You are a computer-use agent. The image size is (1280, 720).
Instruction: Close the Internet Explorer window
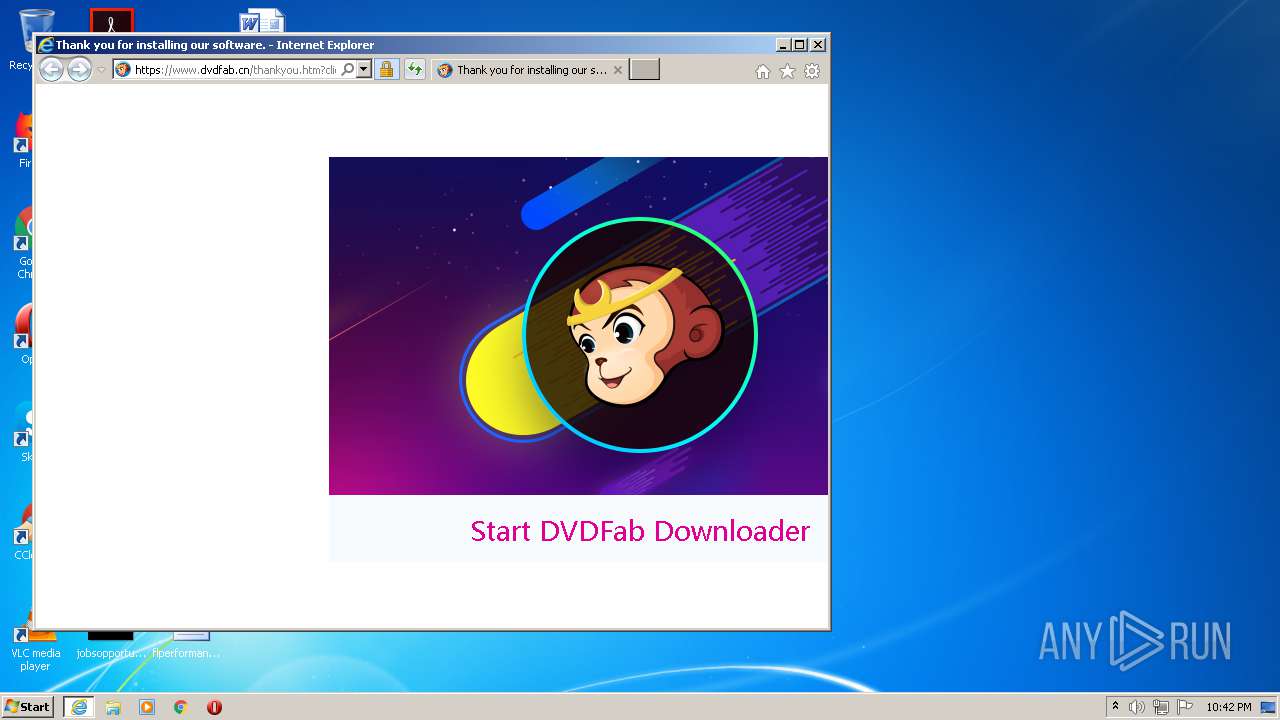[x=818, y=45]
